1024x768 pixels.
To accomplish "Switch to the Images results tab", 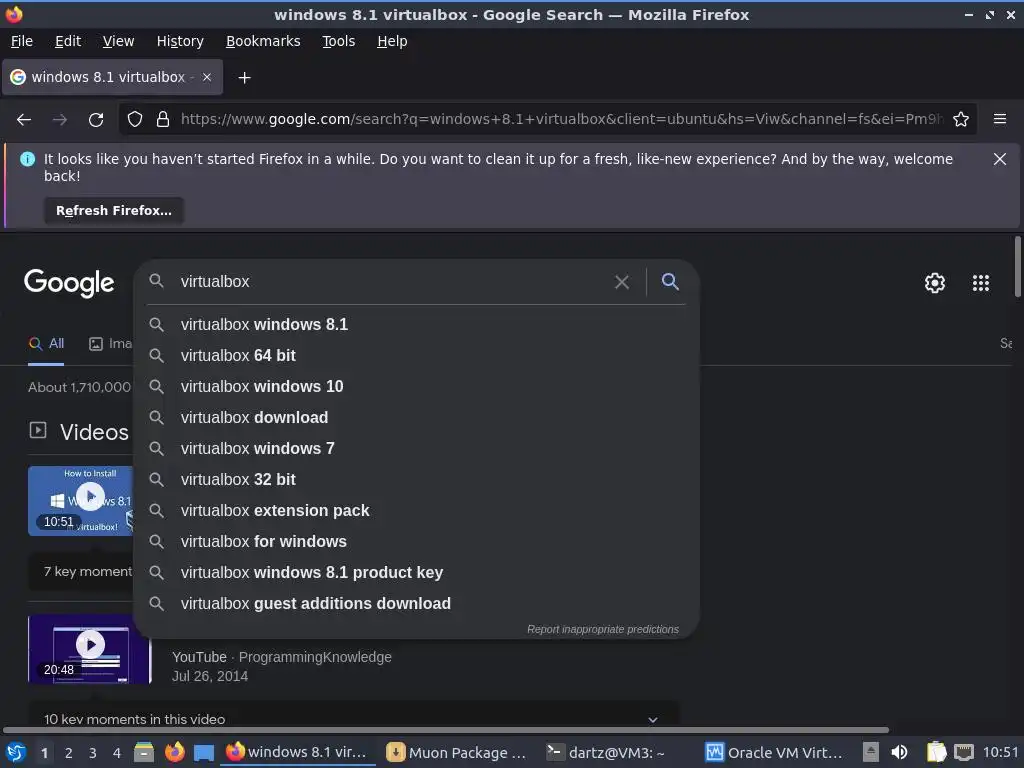I will pyautogui.click(x=110, y=344).
